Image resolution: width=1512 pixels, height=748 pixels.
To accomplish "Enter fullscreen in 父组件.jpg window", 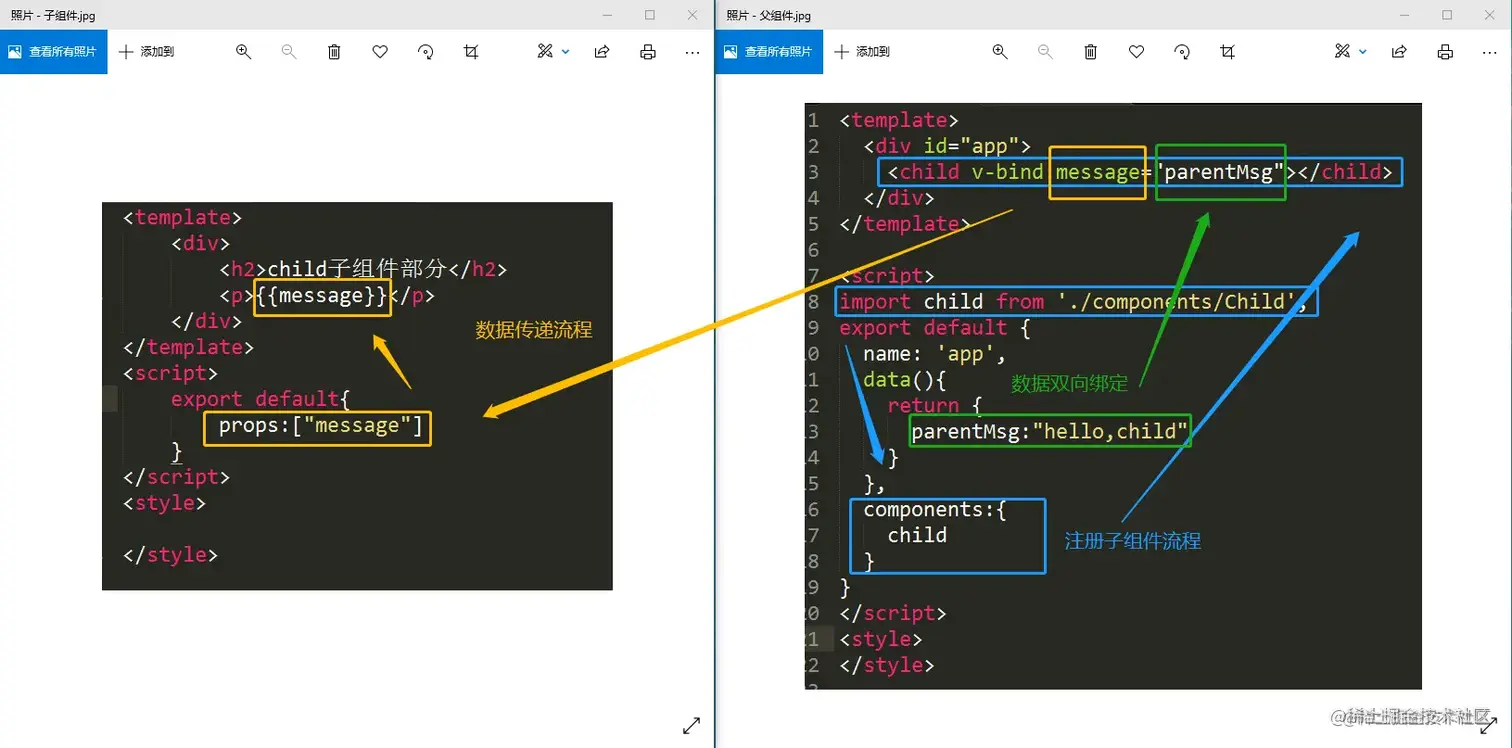I will (1487, 727).
